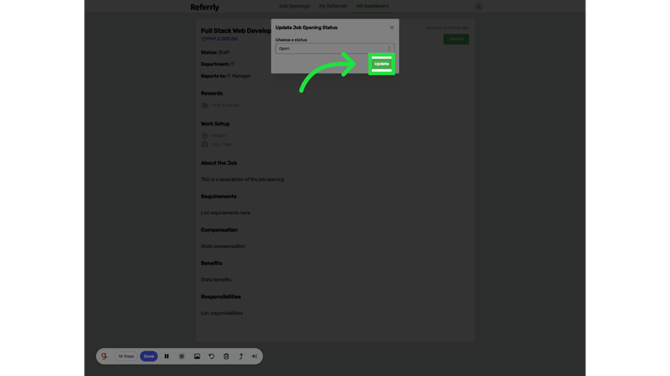The width and height of the screenshot is (670, 376).
Task: Click the job description text
Action: (x=242, y=179)
